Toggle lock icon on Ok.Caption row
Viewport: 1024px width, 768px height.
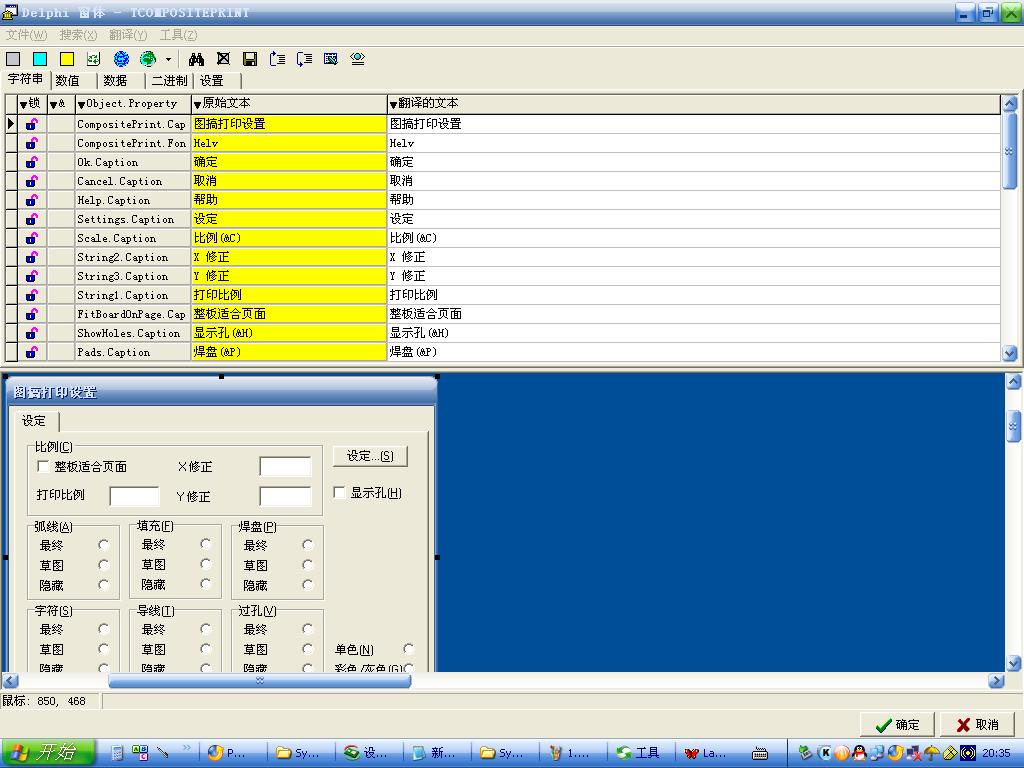[31, 162]
